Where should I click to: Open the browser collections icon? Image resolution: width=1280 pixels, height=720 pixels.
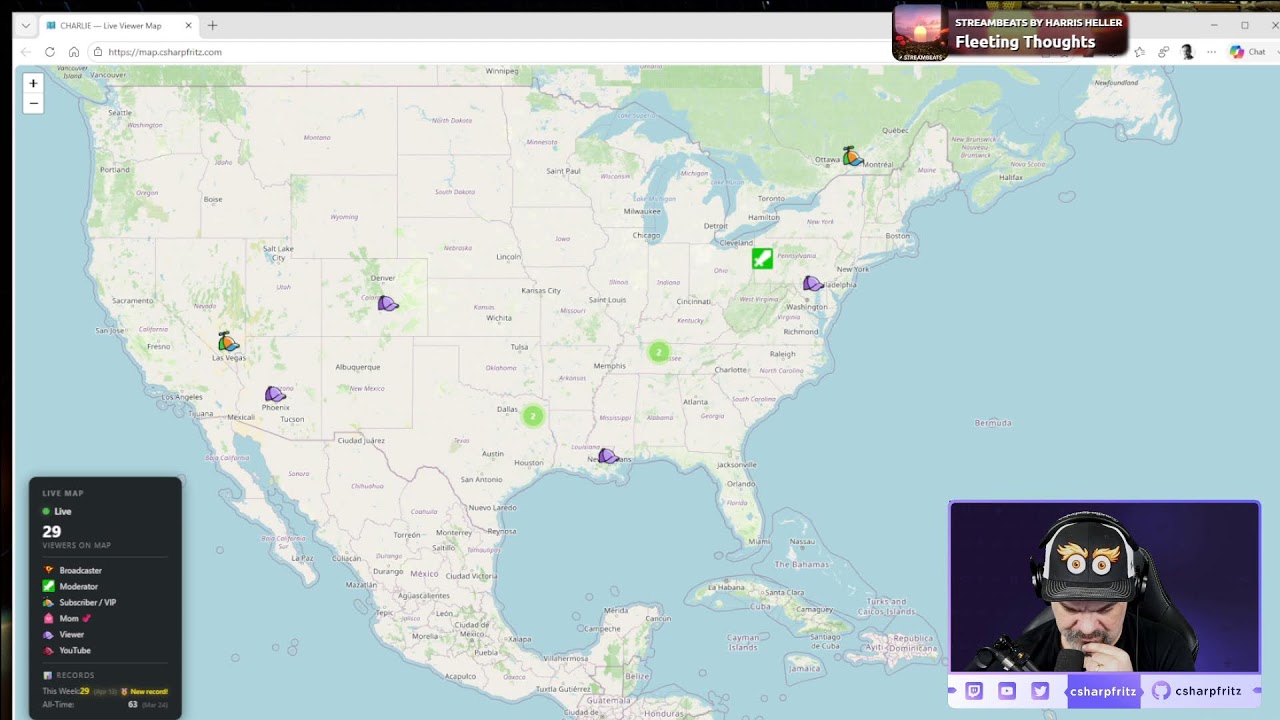1164,52
